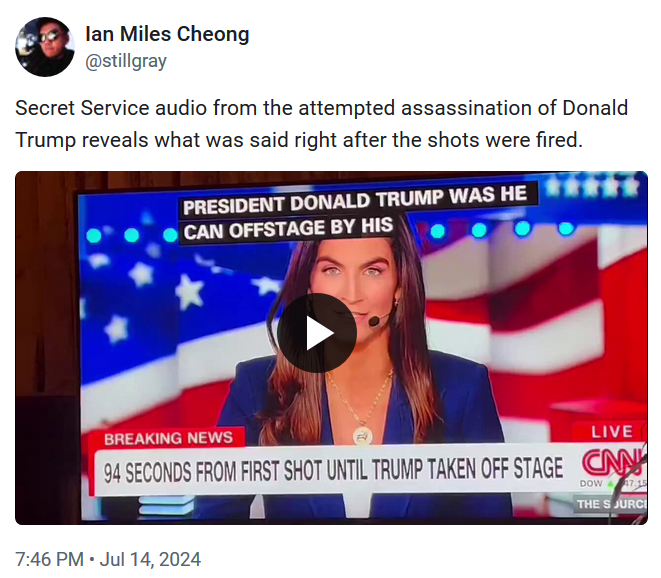Image resolution: width=661 pixels, height=578 pixels.
Task: Click the large white star on flag
Action: coord(189,291)
